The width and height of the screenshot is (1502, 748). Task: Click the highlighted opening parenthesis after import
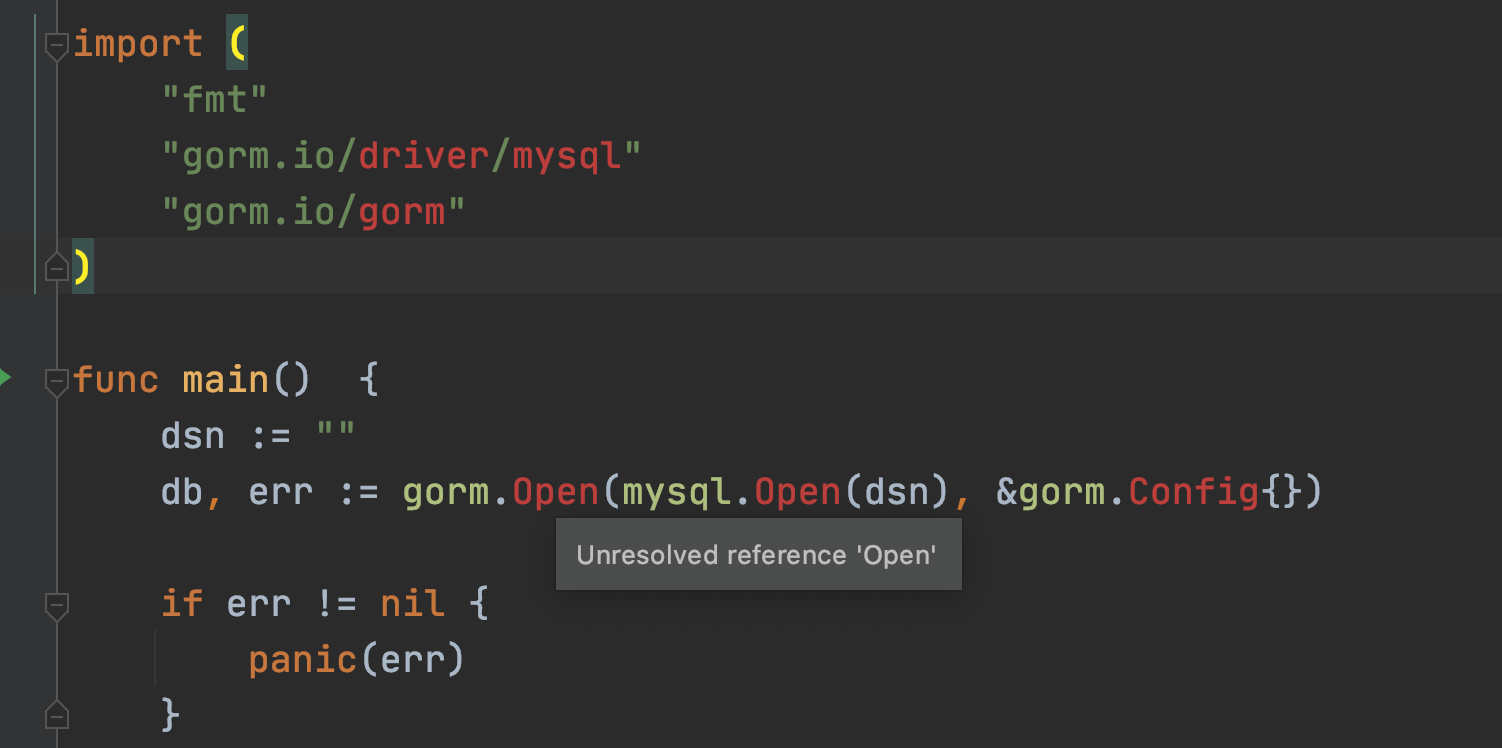(x=237, y=44)
